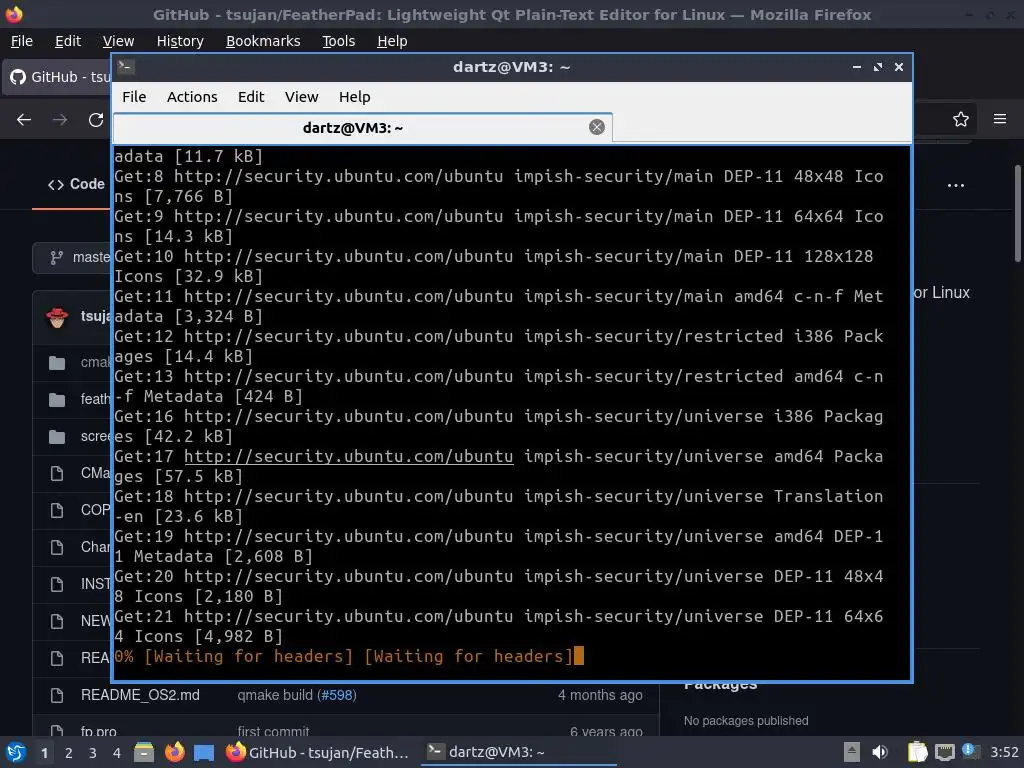
Task: Switch to virtual desktop 4
Action: coord(116,753)
